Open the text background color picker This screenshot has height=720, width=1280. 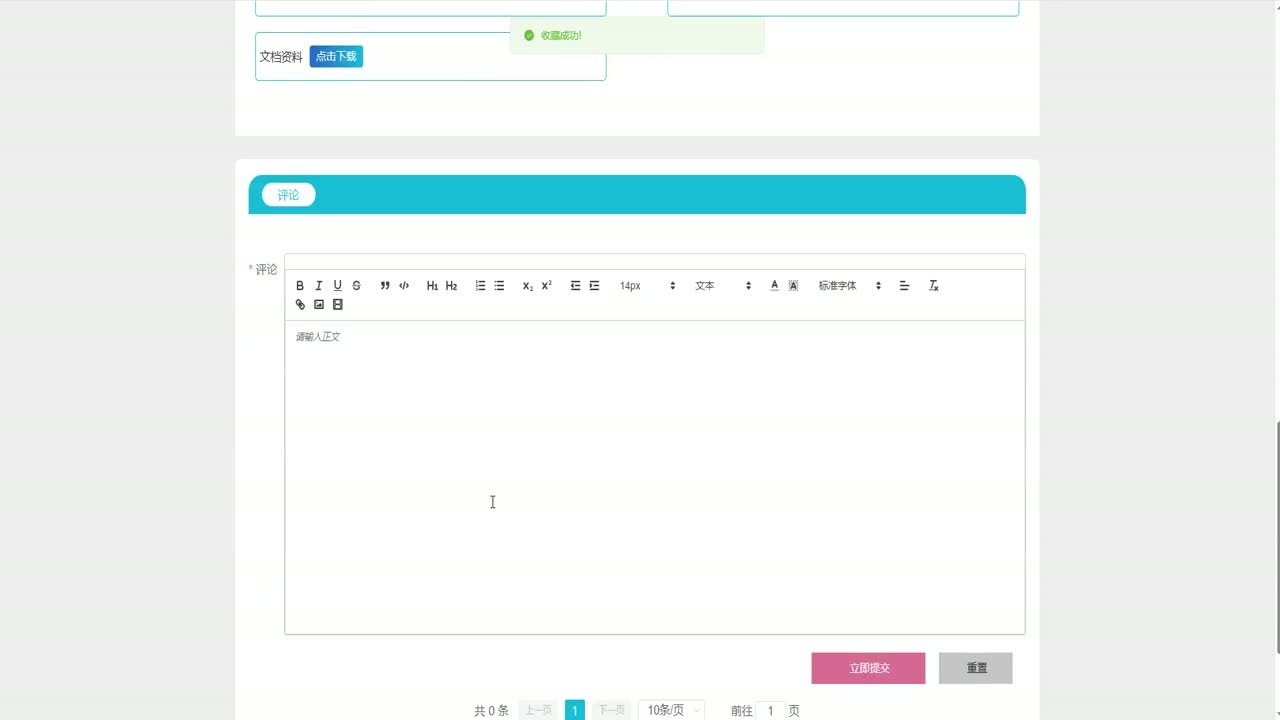point(793,286)
